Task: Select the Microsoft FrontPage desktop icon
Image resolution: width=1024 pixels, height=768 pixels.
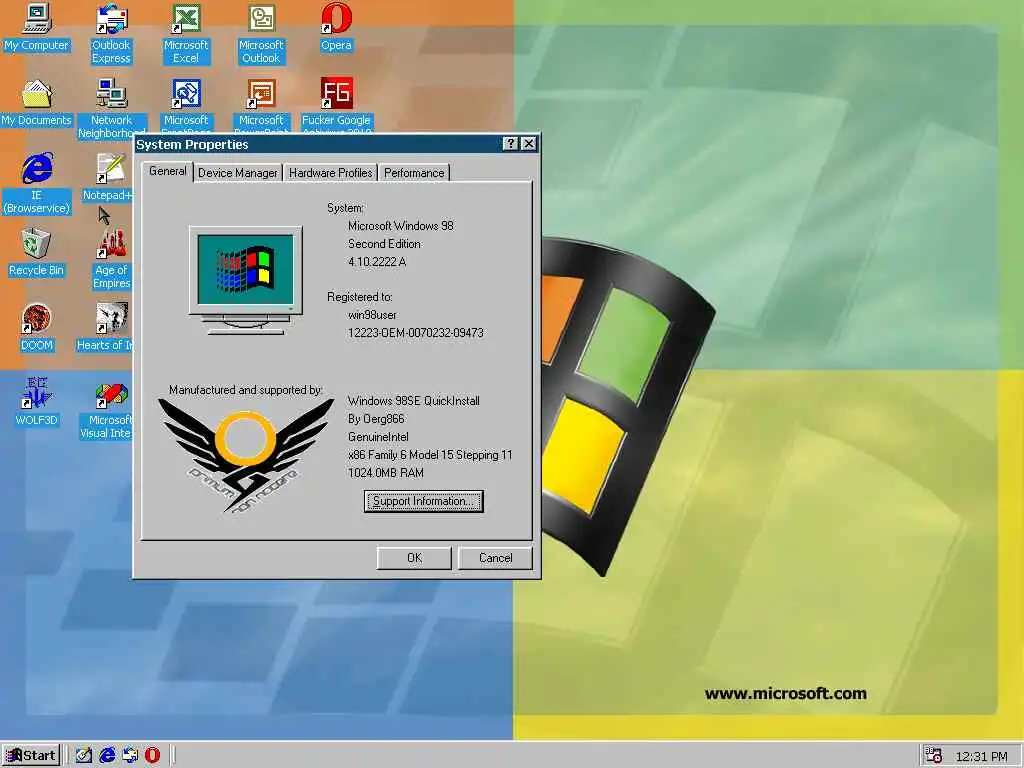Action: 186,104
